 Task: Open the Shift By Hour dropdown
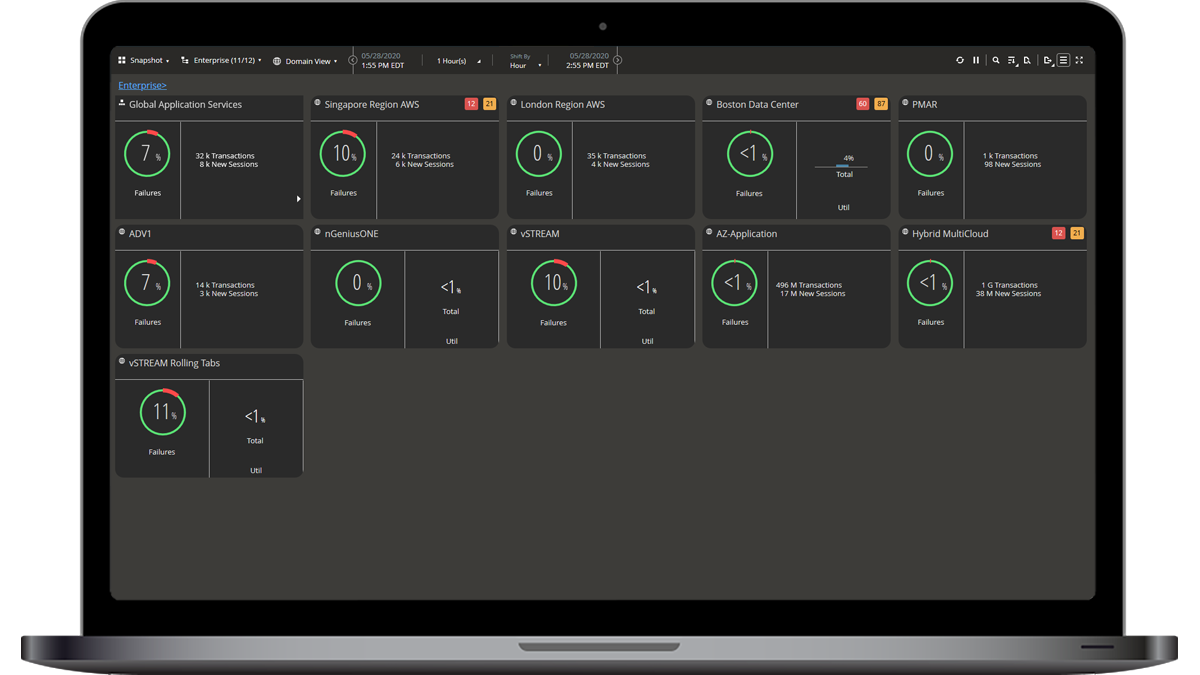[525, 62]
